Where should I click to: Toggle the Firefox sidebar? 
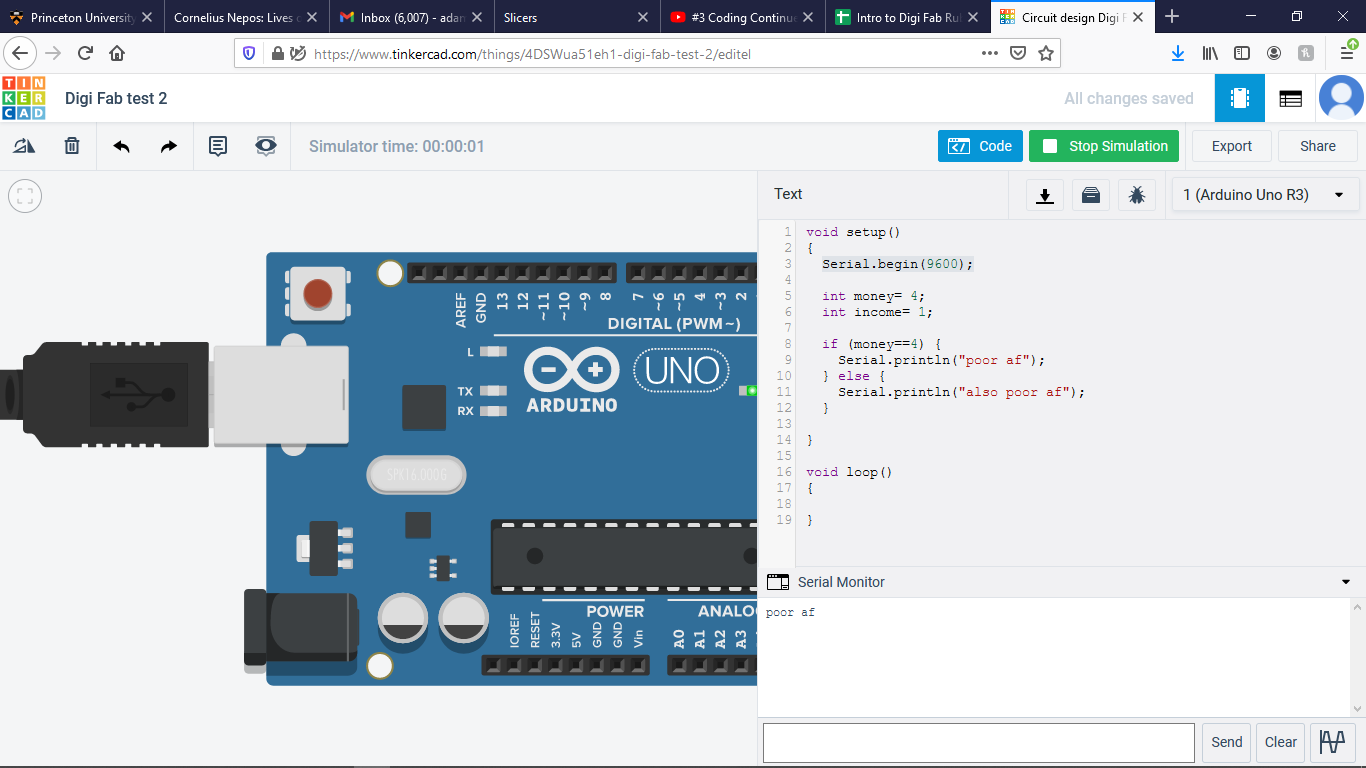point(1242,53)
